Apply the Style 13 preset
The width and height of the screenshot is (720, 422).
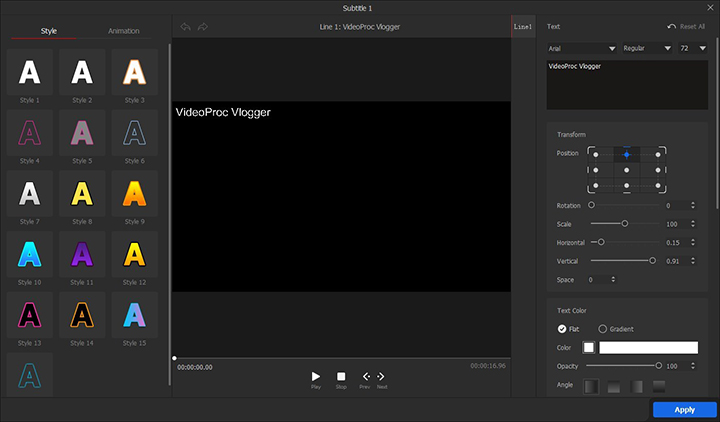tap(29, 315)
